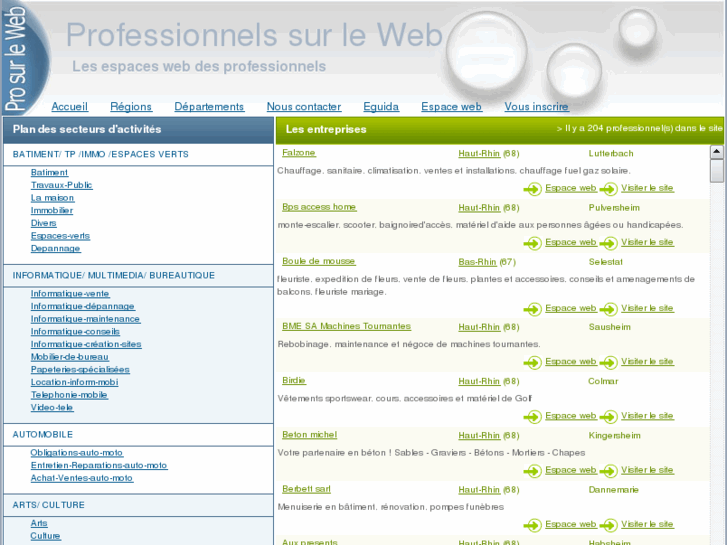Open the Mobilier-de-bureau category
The width and height of the screenshot is (727, 545).
point(70,357)
